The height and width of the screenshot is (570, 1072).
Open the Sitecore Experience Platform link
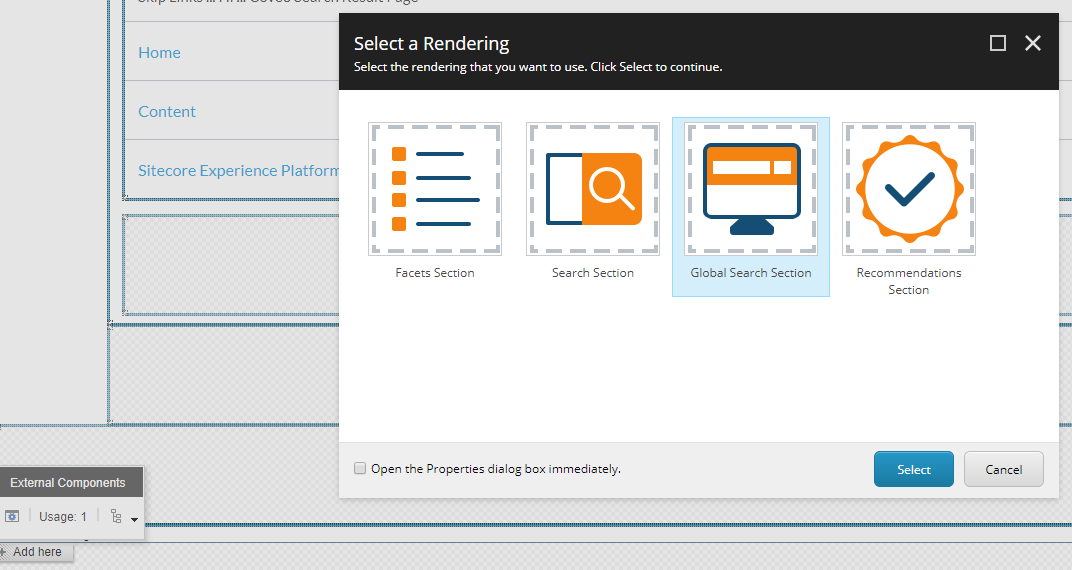point(238,170)
